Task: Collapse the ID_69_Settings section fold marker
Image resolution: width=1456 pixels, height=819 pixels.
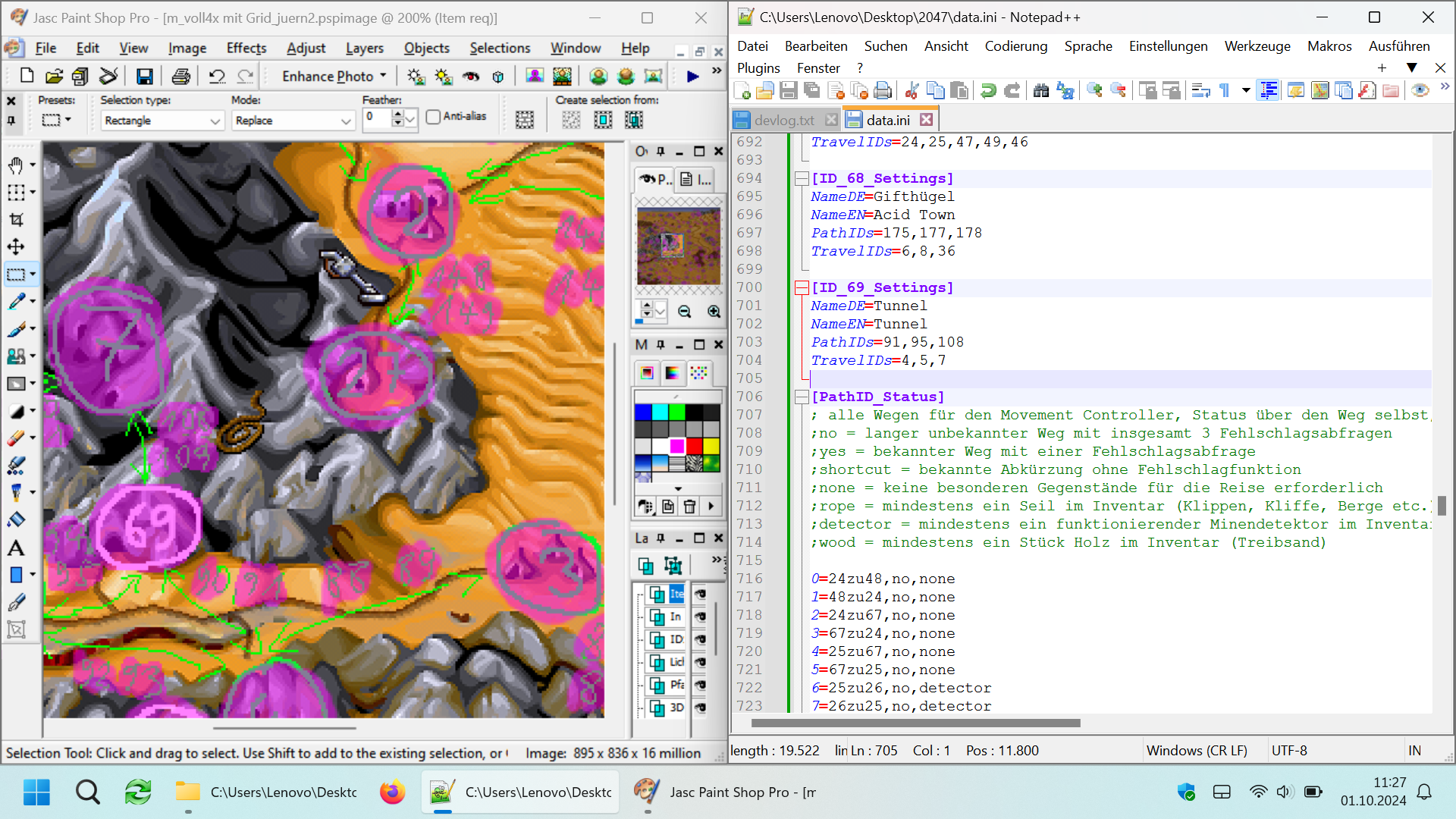Action: click(801, 287)
